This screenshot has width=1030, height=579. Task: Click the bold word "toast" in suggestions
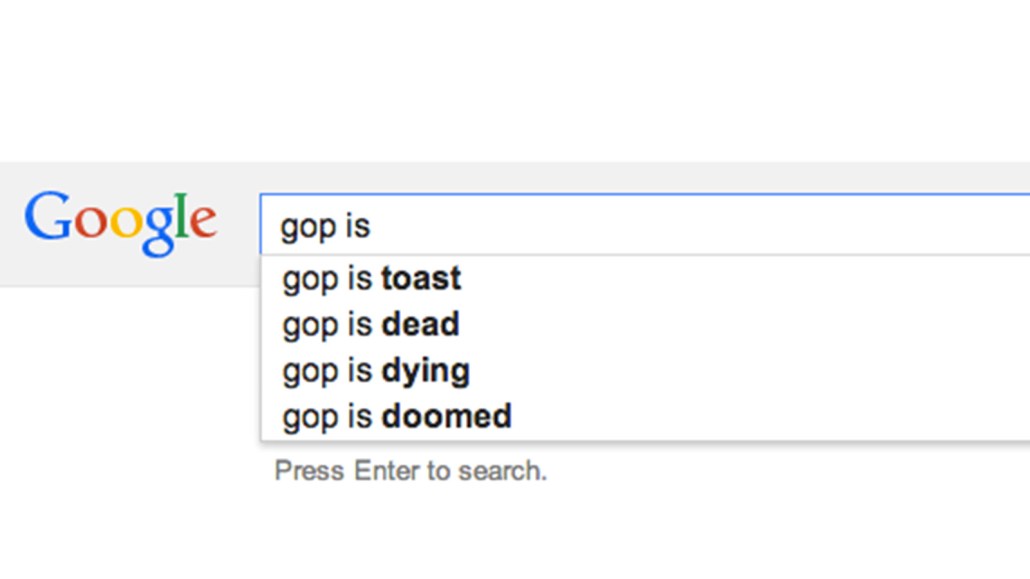[x=421, y=278]
